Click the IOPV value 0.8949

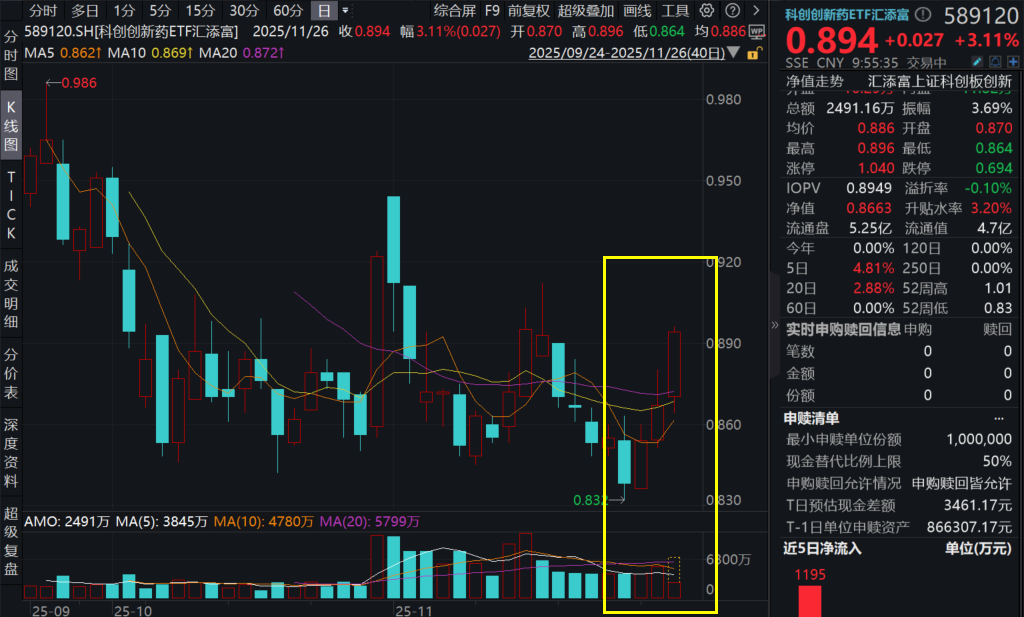(869, 188)
